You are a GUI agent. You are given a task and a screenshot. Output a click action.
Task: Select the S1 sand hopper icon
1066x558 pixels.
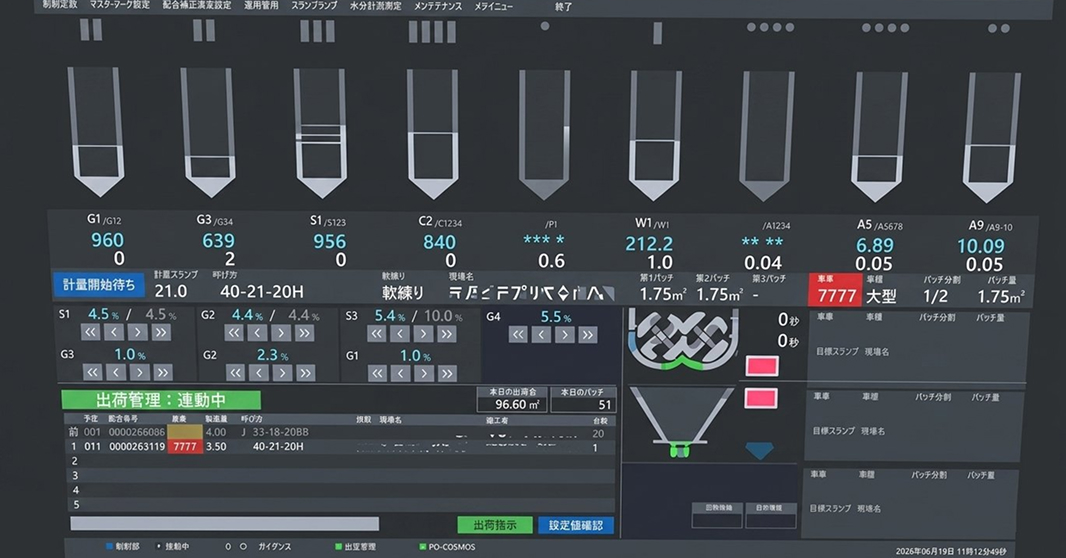coord(320,133)
